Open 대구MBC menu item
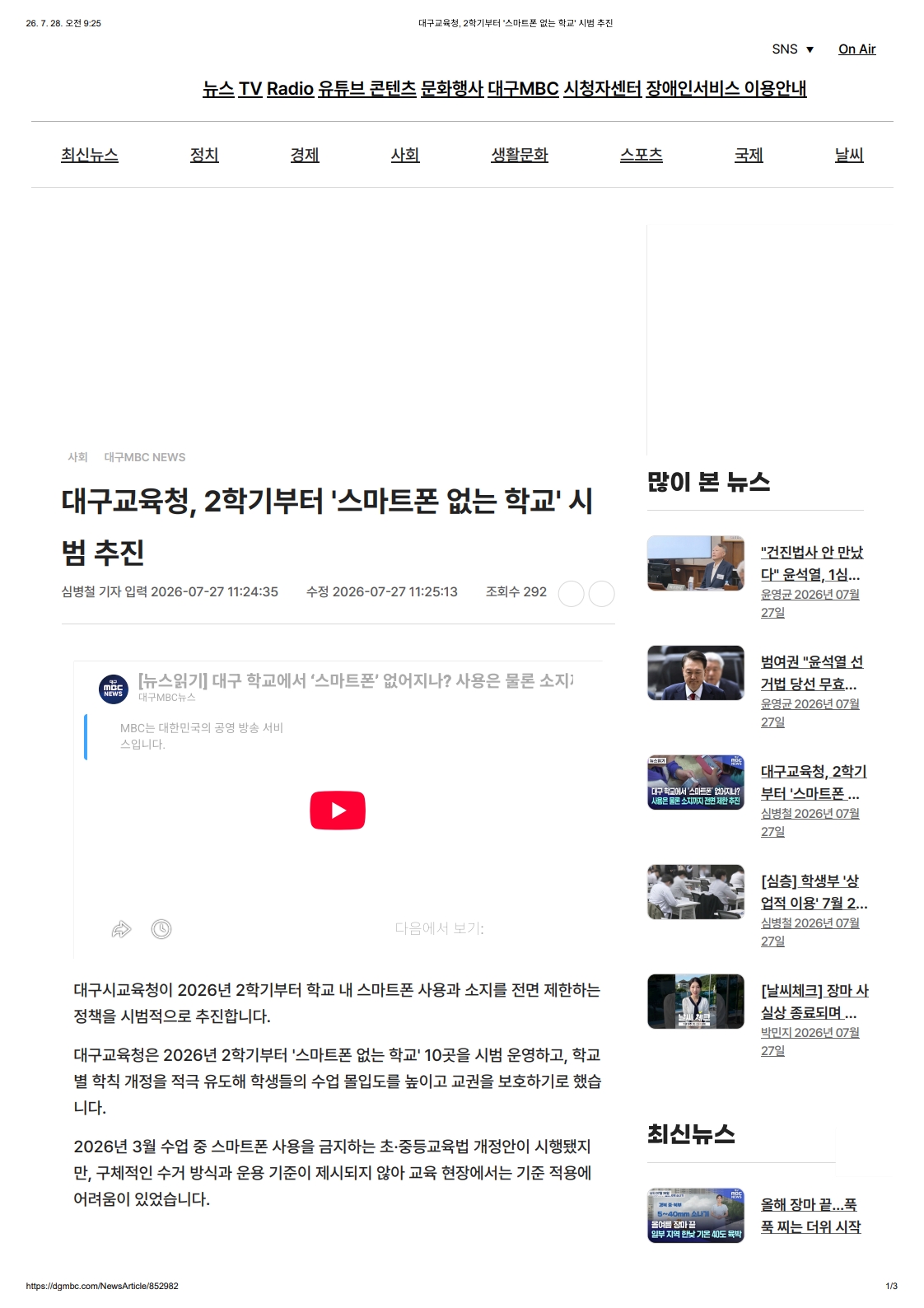The width and height of the screenshot is (924, 1308). pyautogui.click(x=523, y=88)
